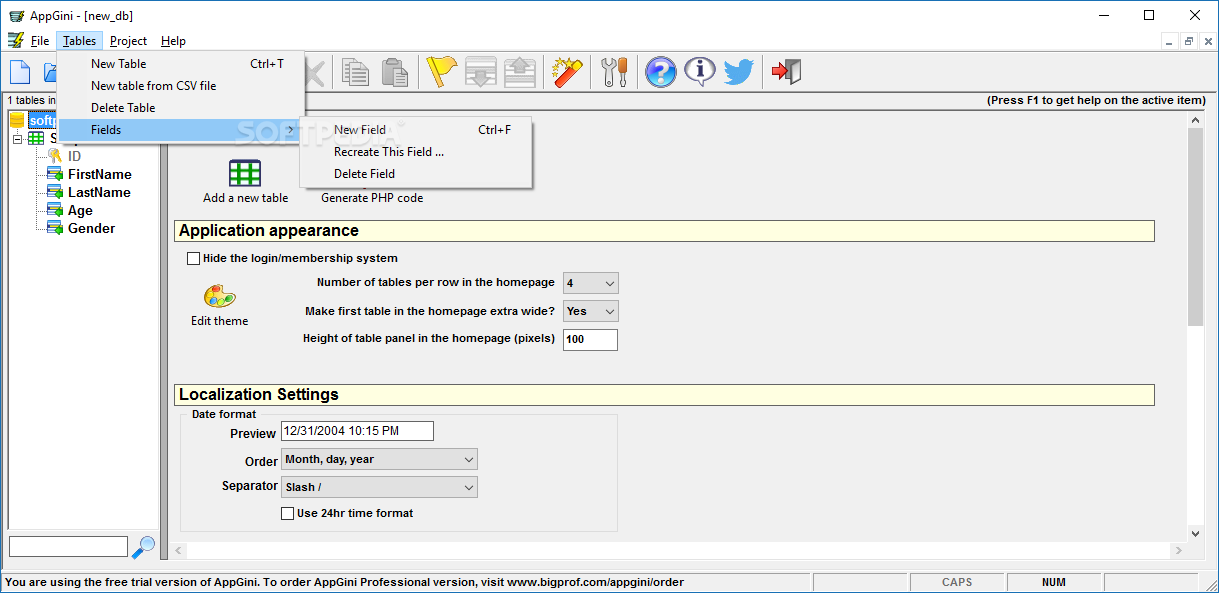Open Edit theme palette icon
Screen dimensions: 1219x593
click(219, 296)
